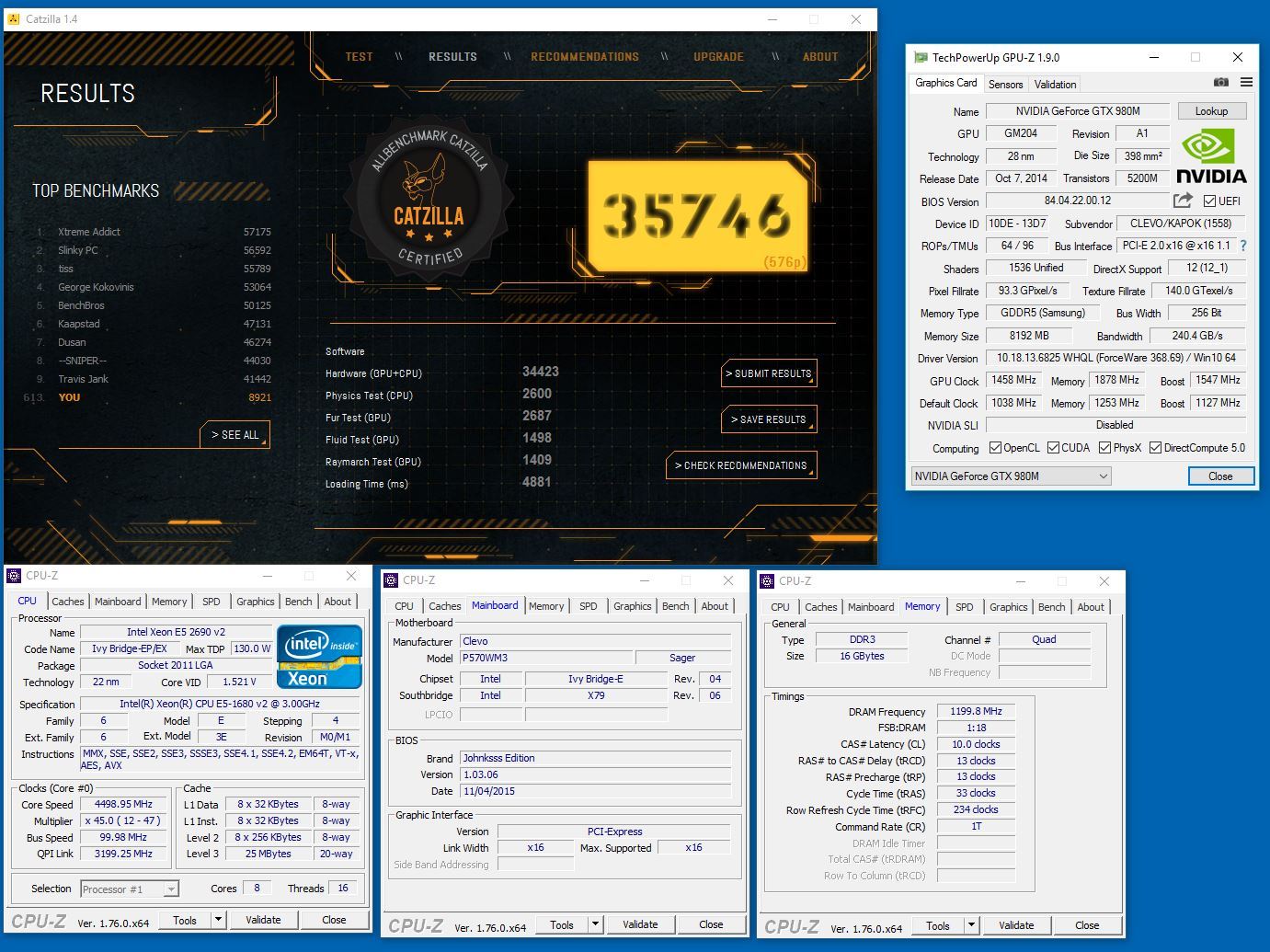
Task: Click SUBMIT RESULTS button
Action: click(x=769, y=373)
